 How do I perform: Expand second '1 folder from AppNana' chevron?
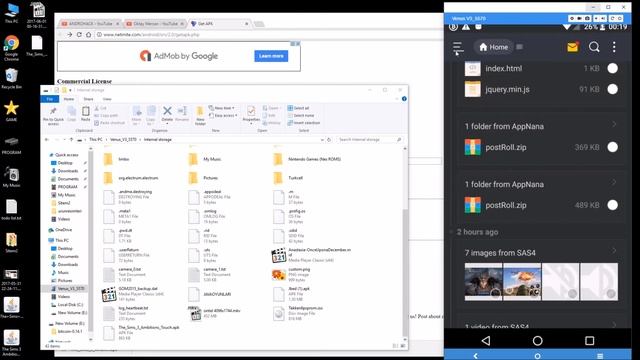(614, 182)
